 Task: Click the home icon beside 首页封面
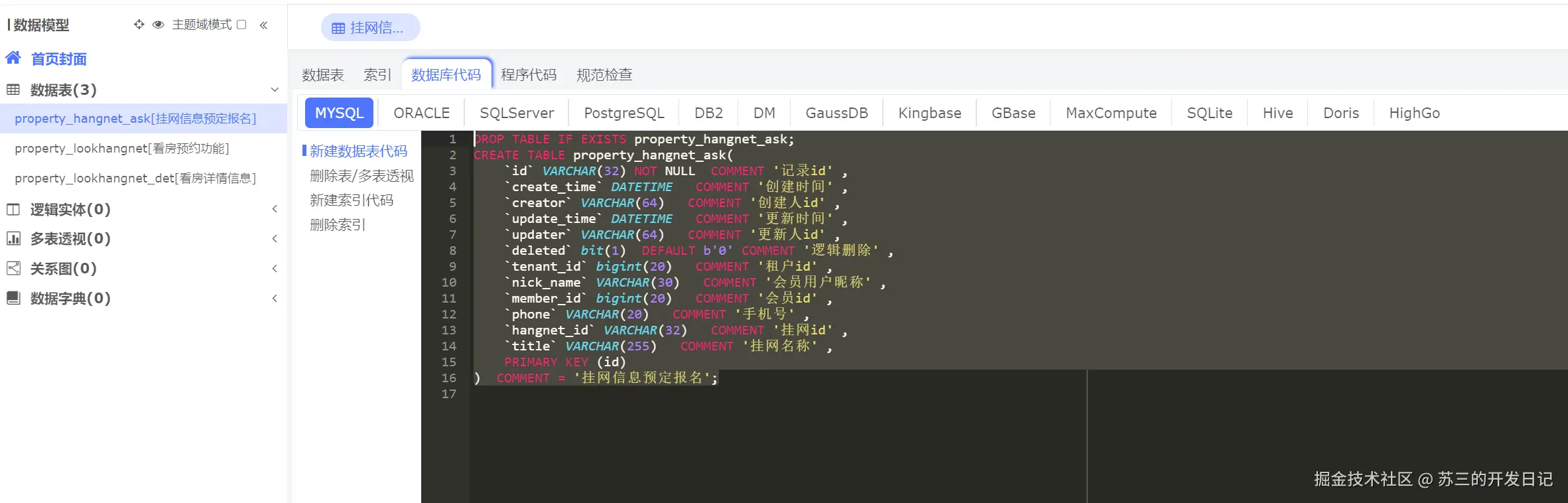13,58
